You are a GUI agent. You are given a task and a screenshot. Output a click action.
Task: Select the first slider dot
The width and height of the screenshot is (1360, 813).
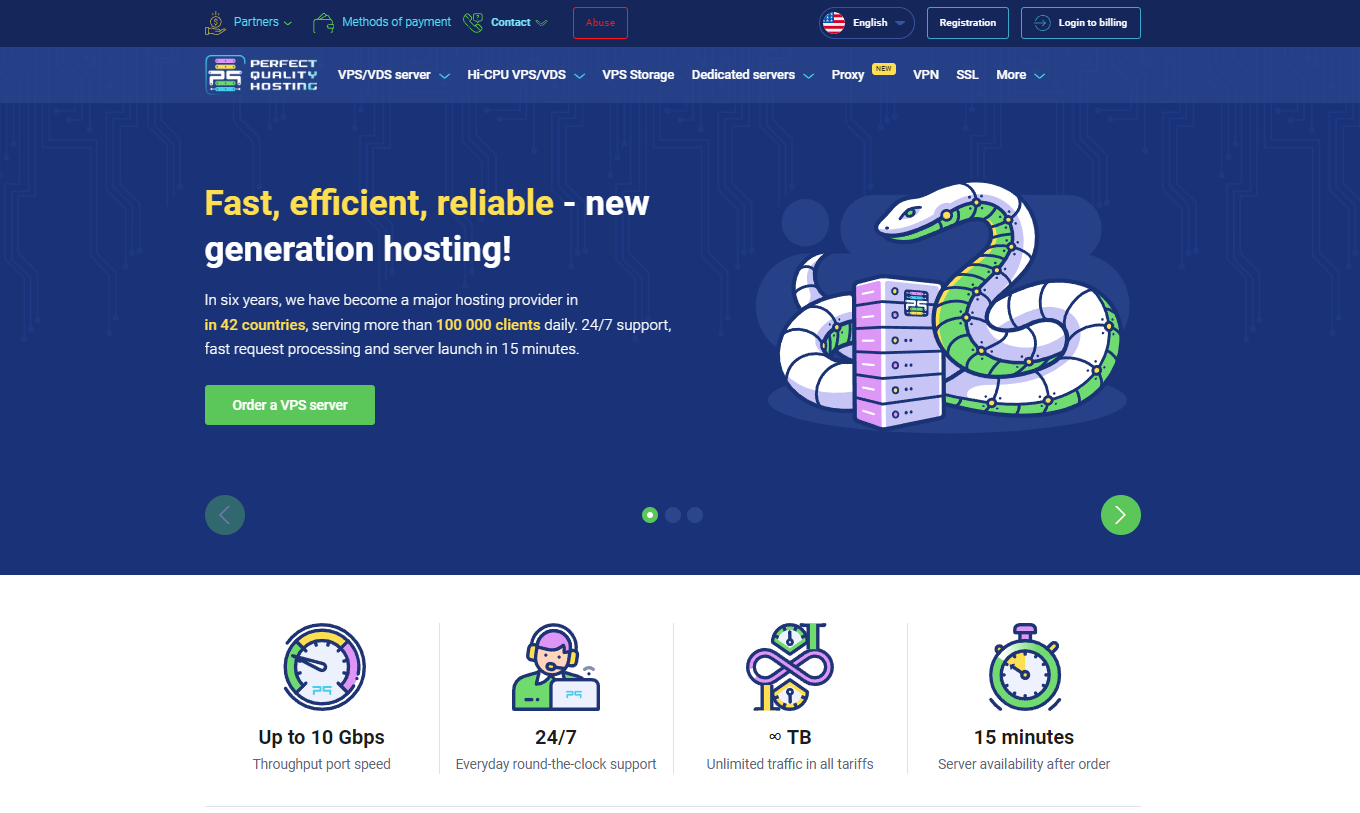click(x=650, y=515)
